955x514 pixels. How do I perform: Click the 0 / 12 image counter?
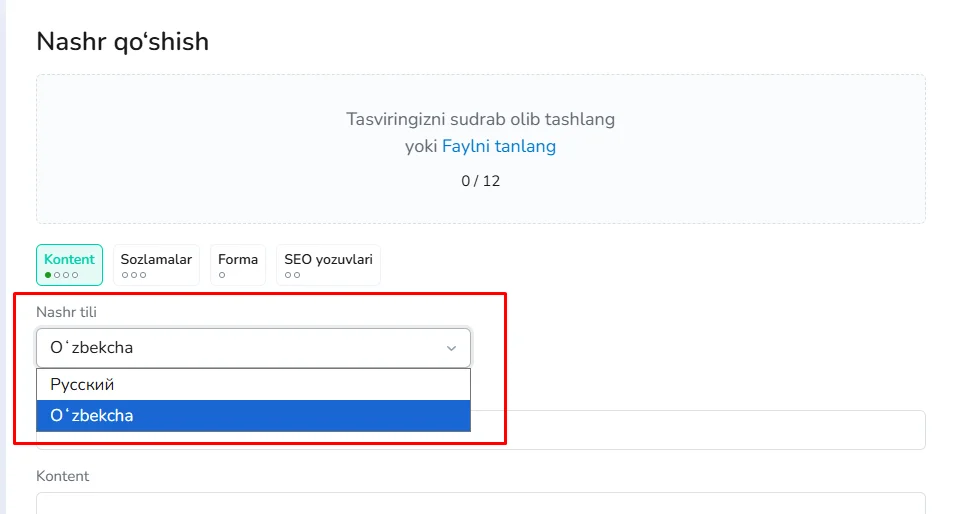[480, 181]
